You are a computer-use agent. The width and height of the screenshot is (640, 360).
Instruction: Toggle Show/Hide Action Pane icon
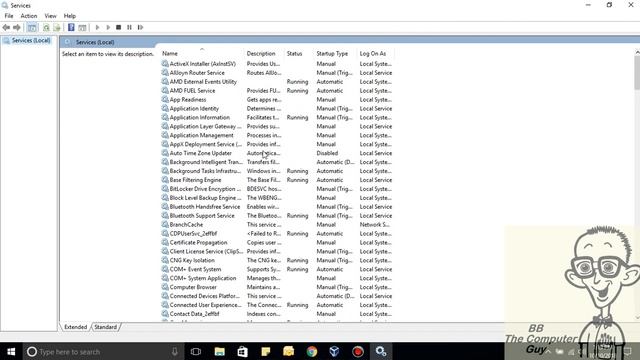[x=82, y=27]
